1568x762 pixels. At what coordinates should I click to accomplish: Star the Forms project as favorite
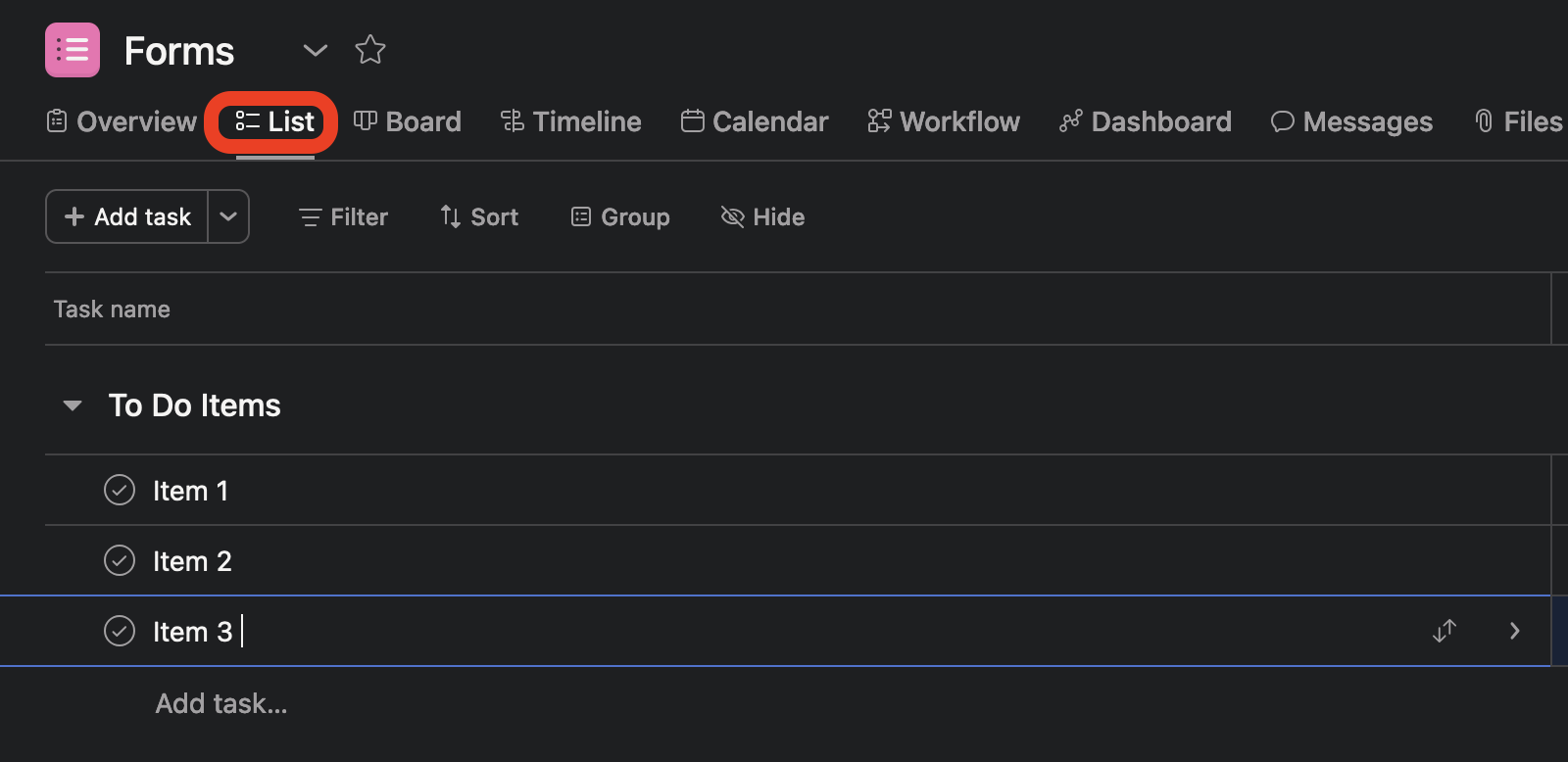(370, 50)
